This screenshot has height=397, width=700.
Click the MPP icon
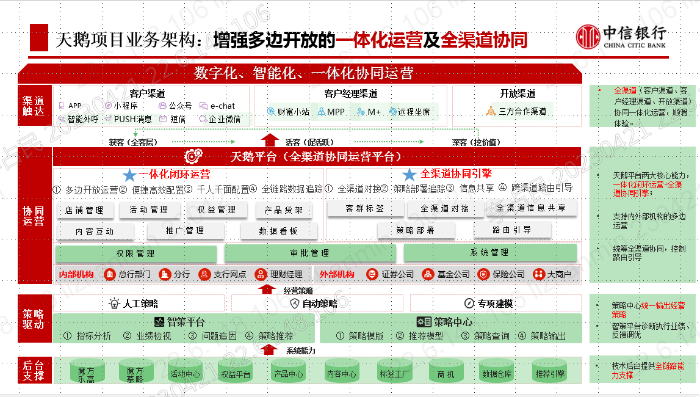321,112
